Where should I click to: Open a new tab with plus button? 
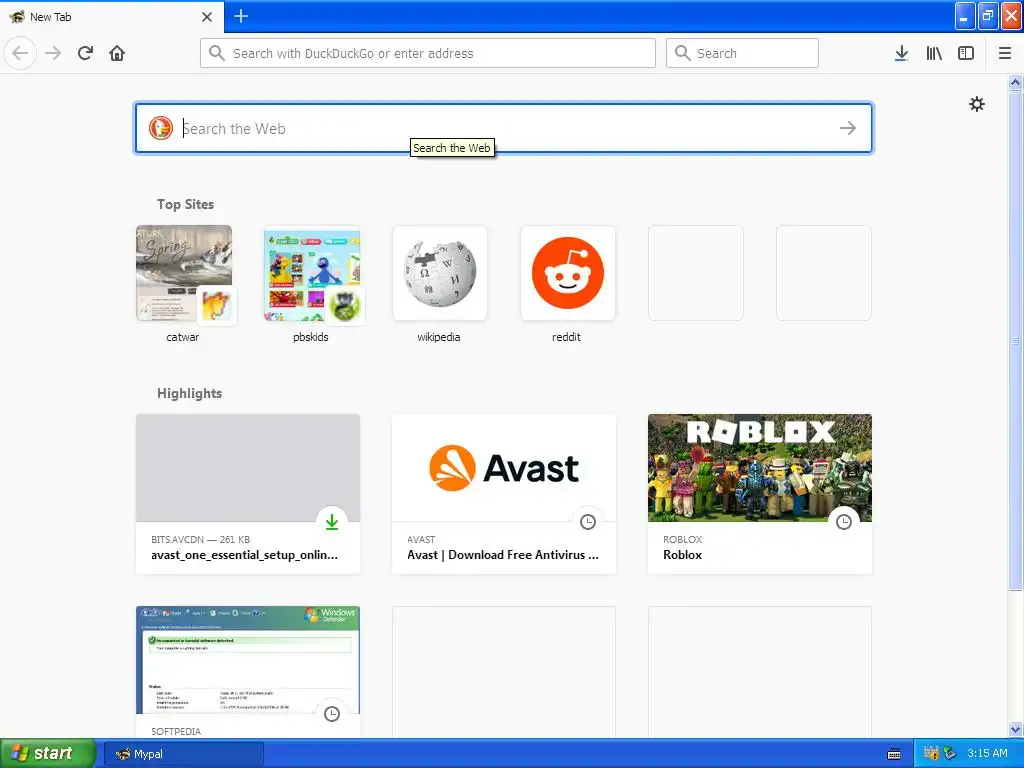(241, 16)
